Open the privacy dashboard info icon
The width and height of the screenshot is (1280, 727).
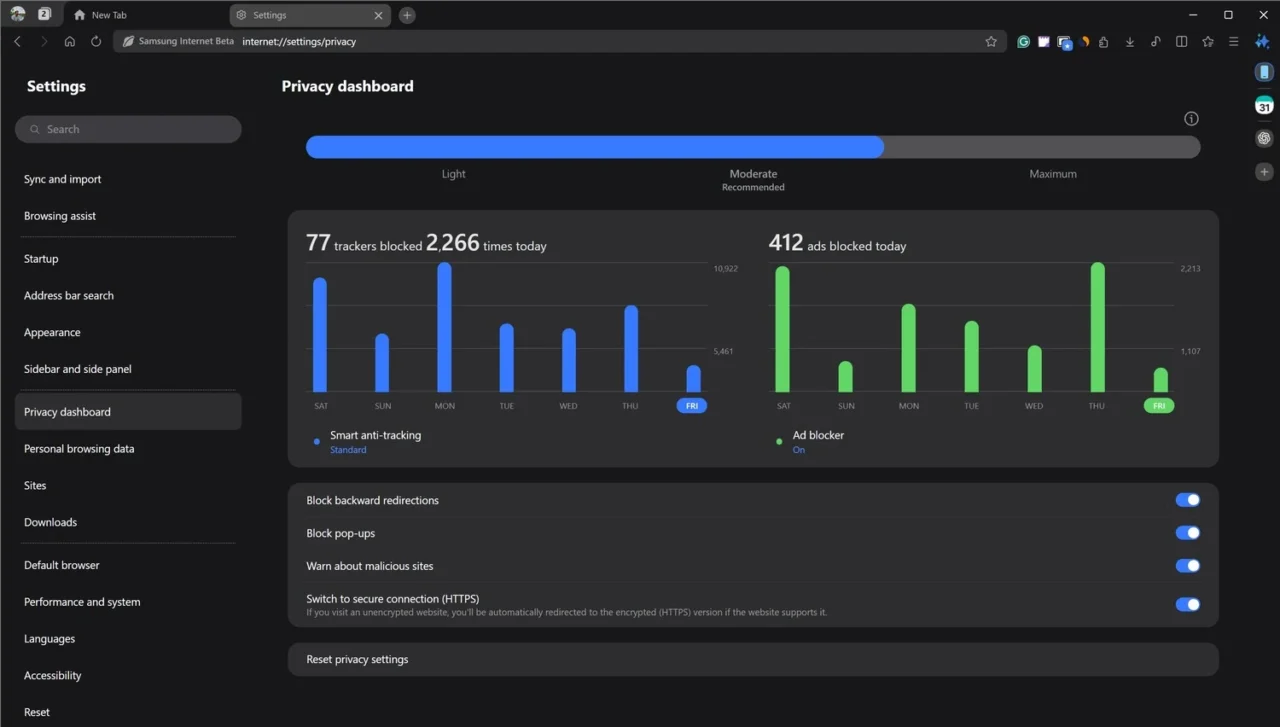tap(1191, 117)
